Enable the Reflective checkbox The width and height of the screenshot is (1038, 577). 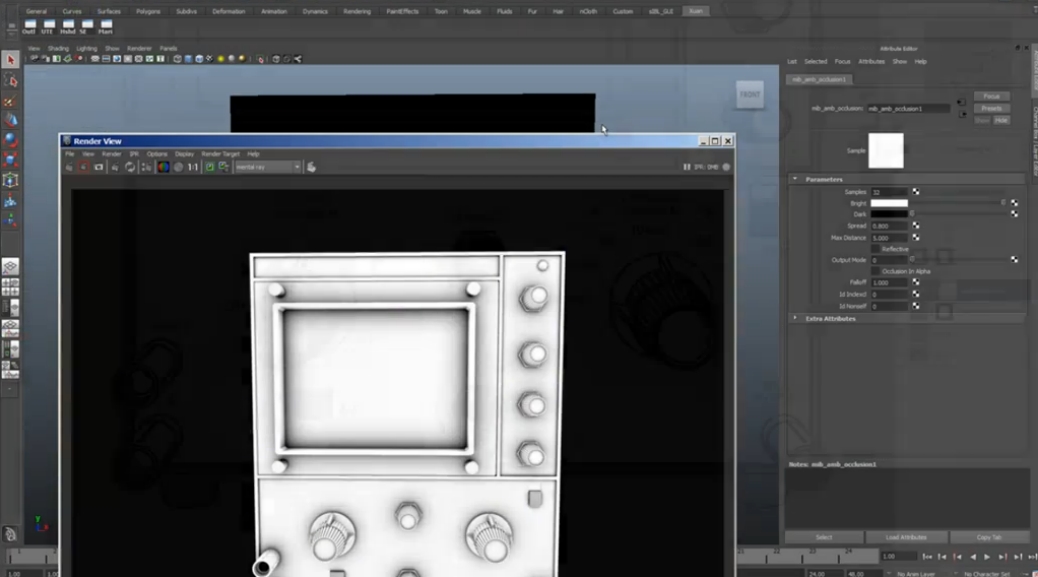[875, 249]
